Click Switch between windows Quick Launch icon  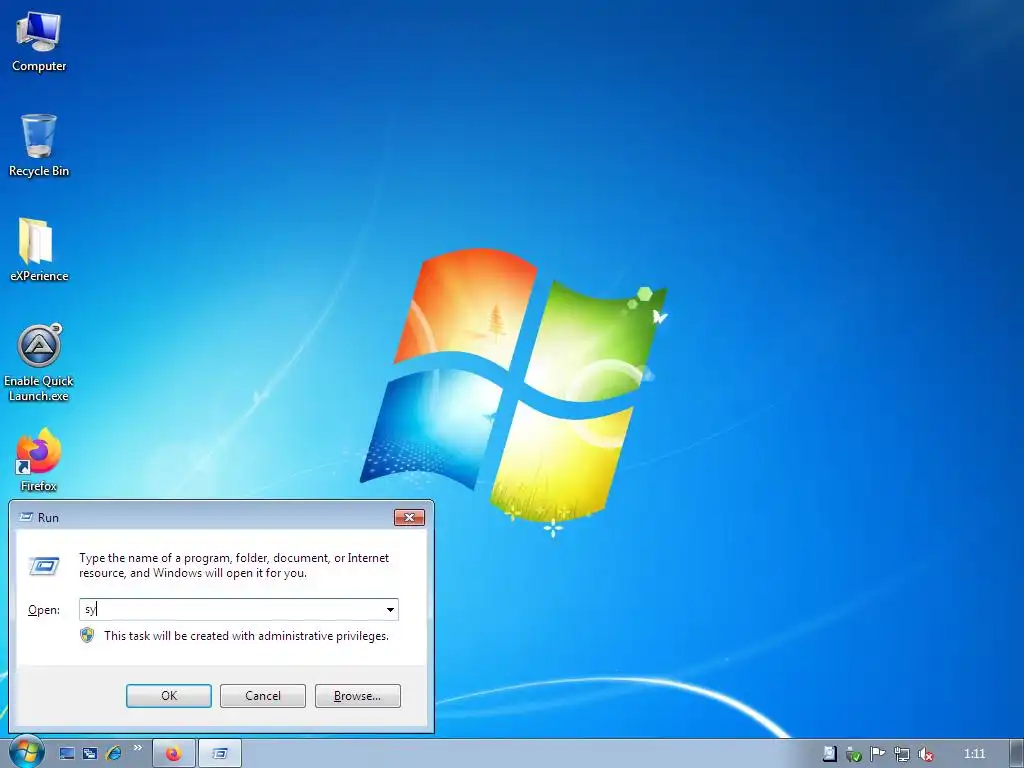tap(90, 754)
